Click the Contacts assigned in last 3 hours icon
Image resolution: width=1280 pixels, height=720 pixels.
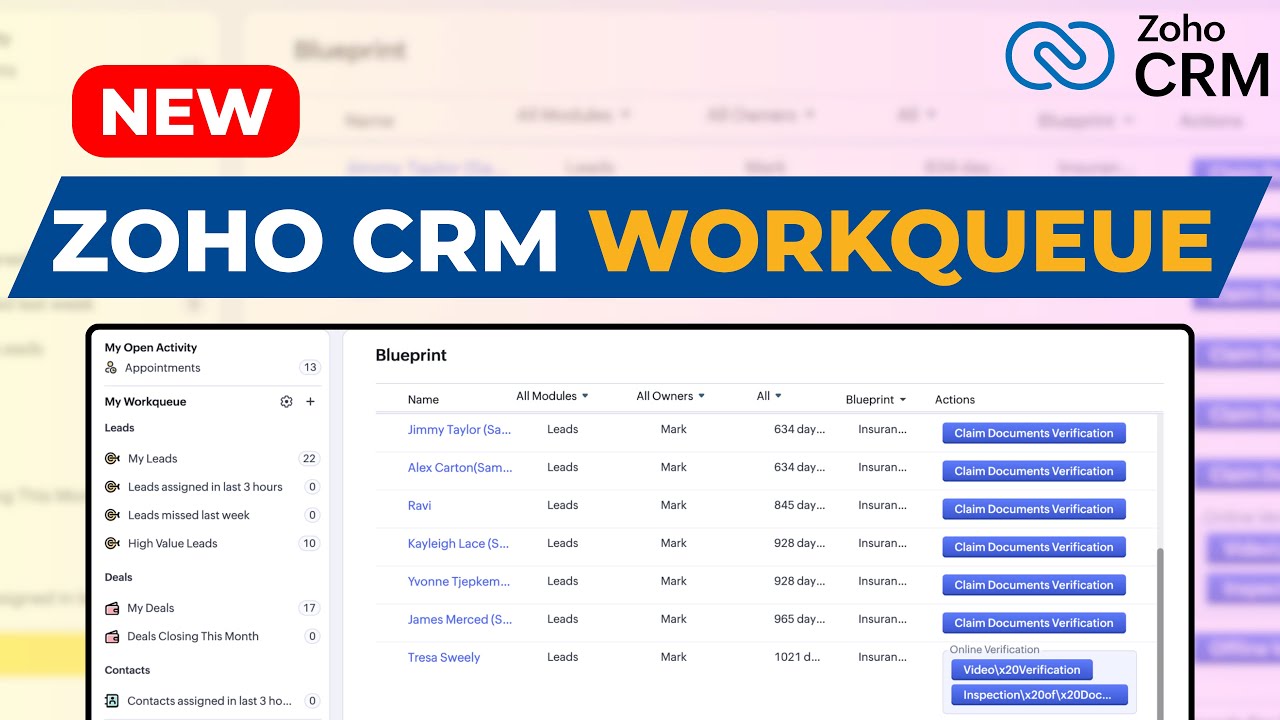pos(112,701)
